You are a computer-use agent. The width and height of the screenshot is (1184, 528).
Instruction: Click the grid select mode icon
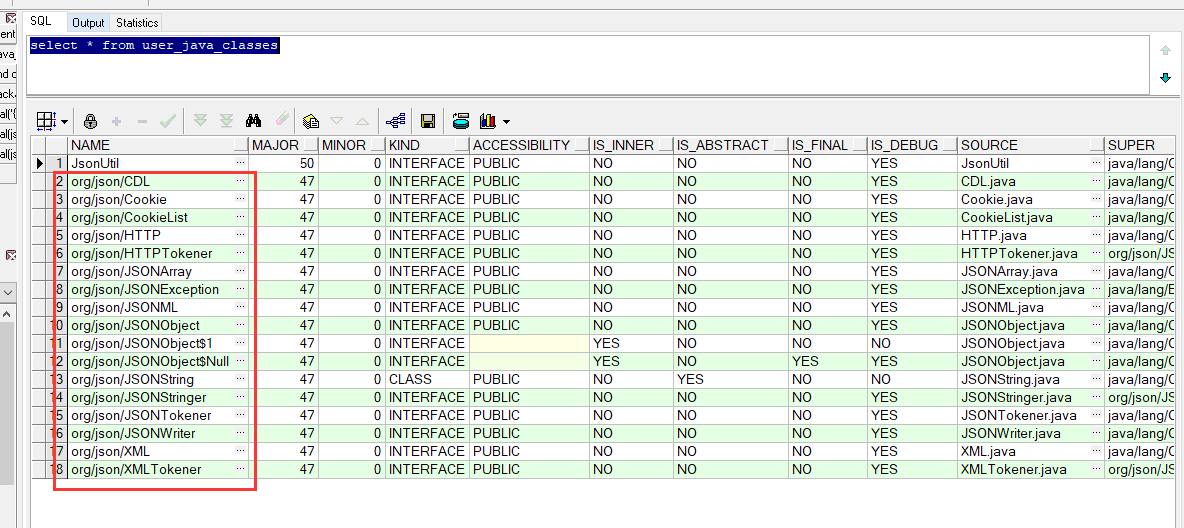click(46, 120)
